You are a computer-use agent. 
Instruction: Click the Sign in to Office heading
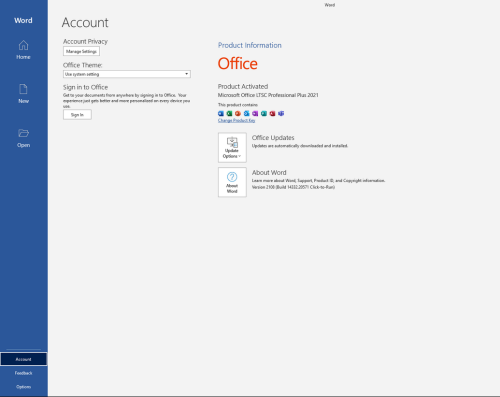tap(85, 87)
